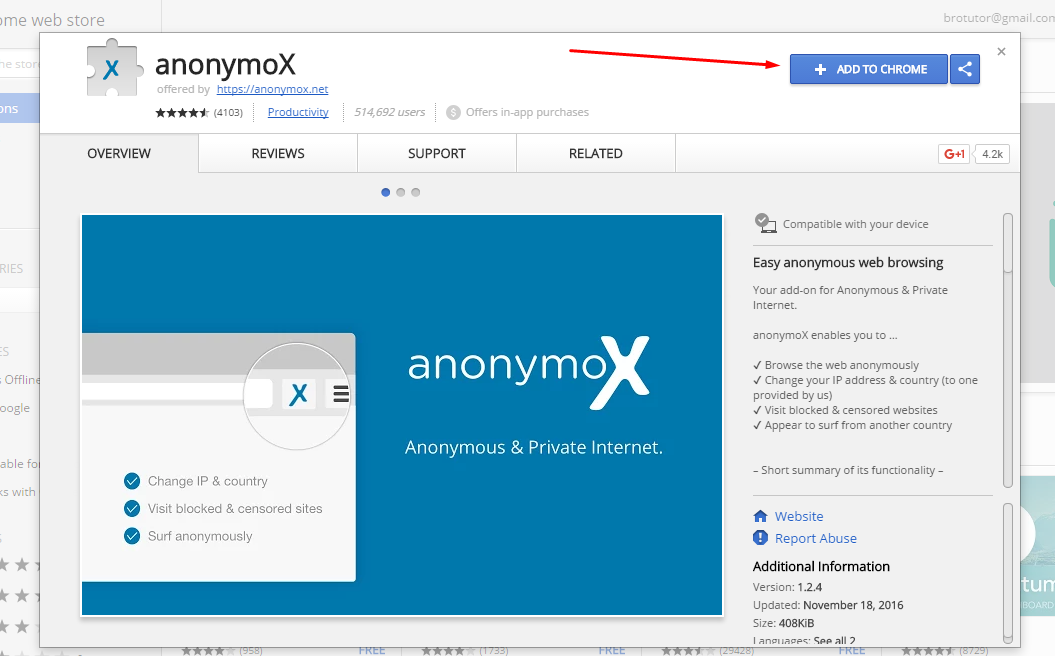Click the Visit blocked & censored websites line

point(845,410)
